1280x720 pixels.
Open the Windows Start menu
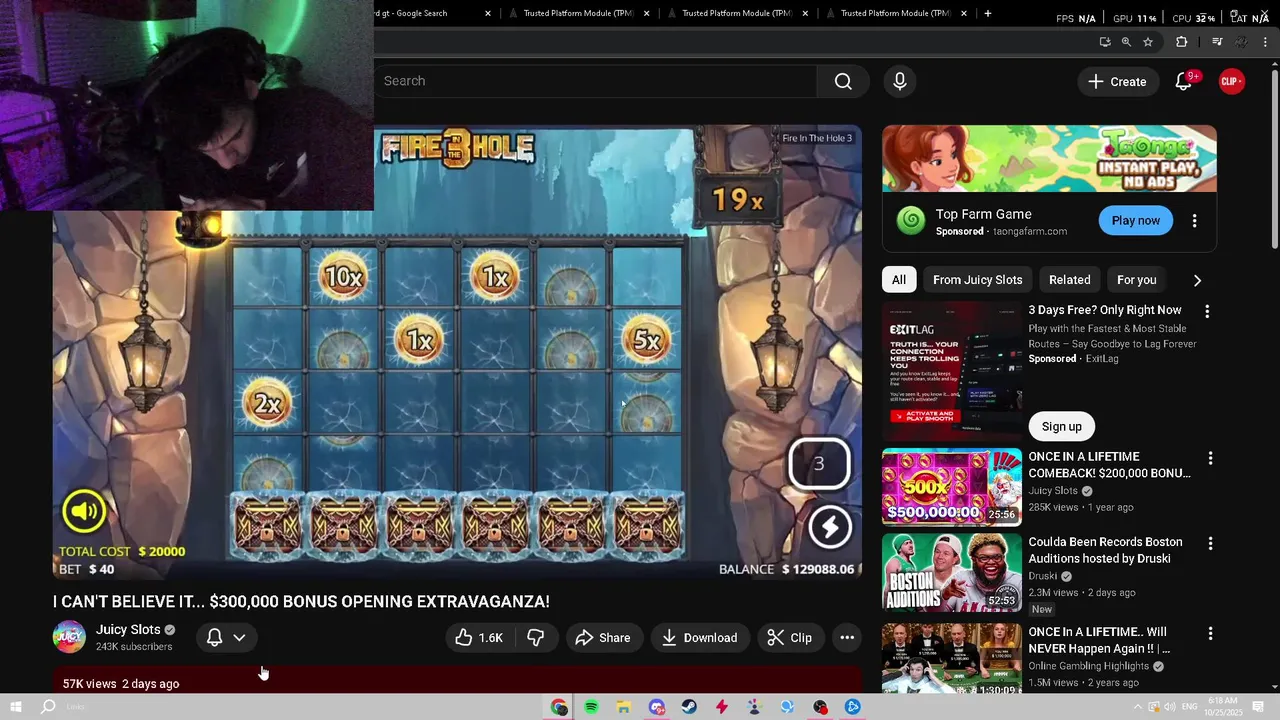pos(16,707)
